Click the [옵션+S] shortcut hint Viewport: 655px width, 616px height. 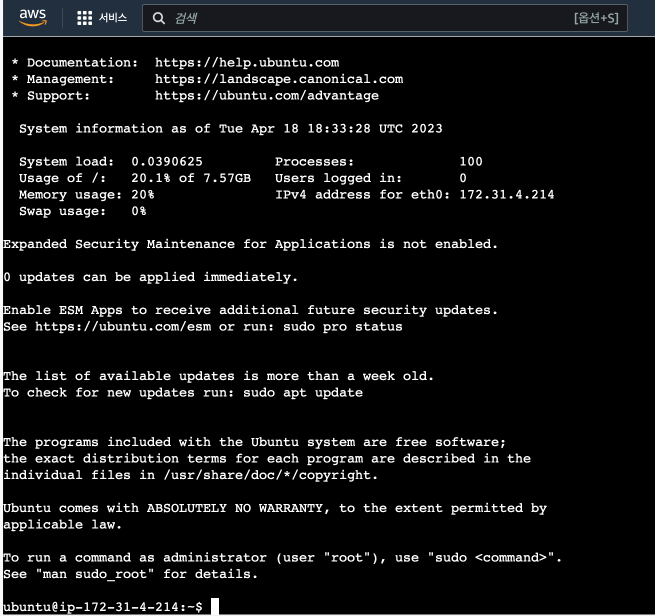click(596, 18)
